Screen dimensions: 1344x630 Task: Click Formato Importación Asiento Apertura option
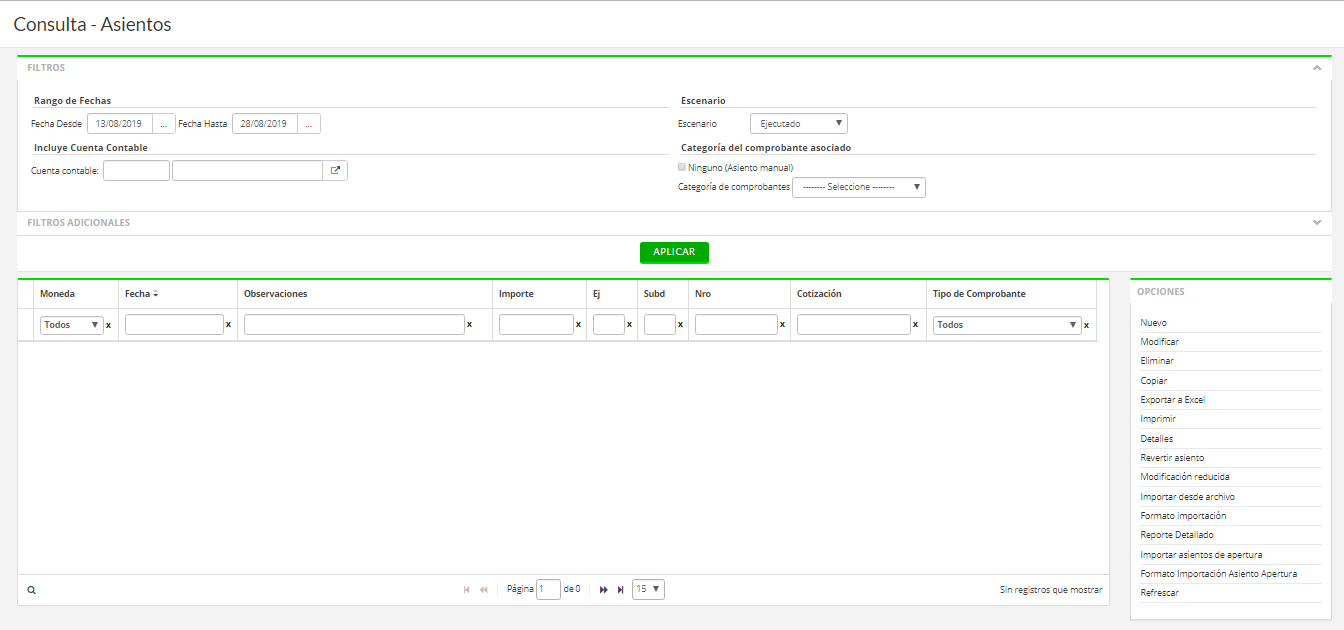click(x=1219, y=574)
